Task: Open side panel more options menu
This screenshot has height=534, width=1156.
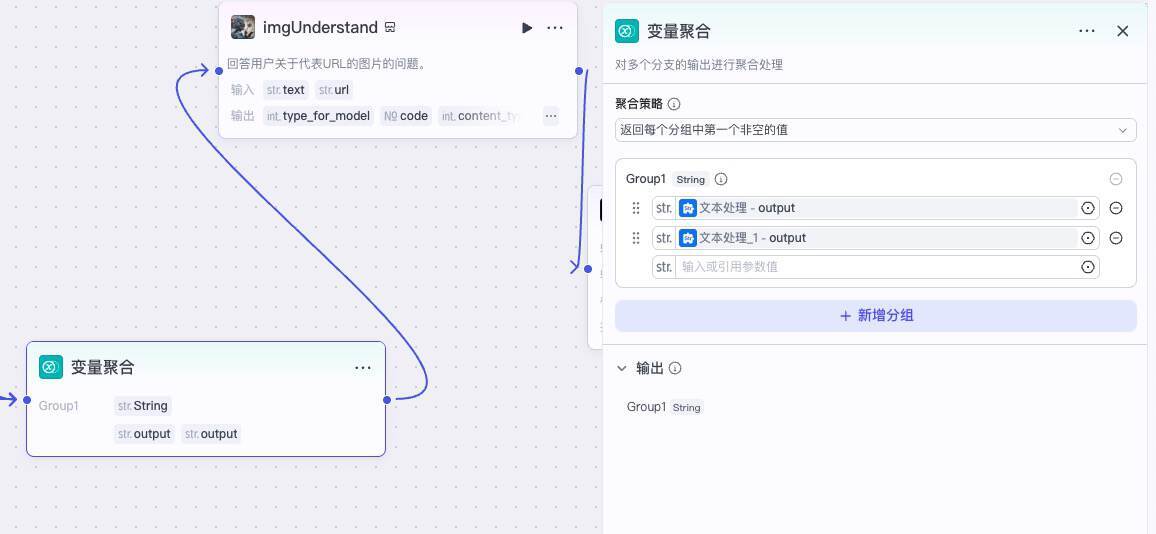Action: [x=1087, y=31]
